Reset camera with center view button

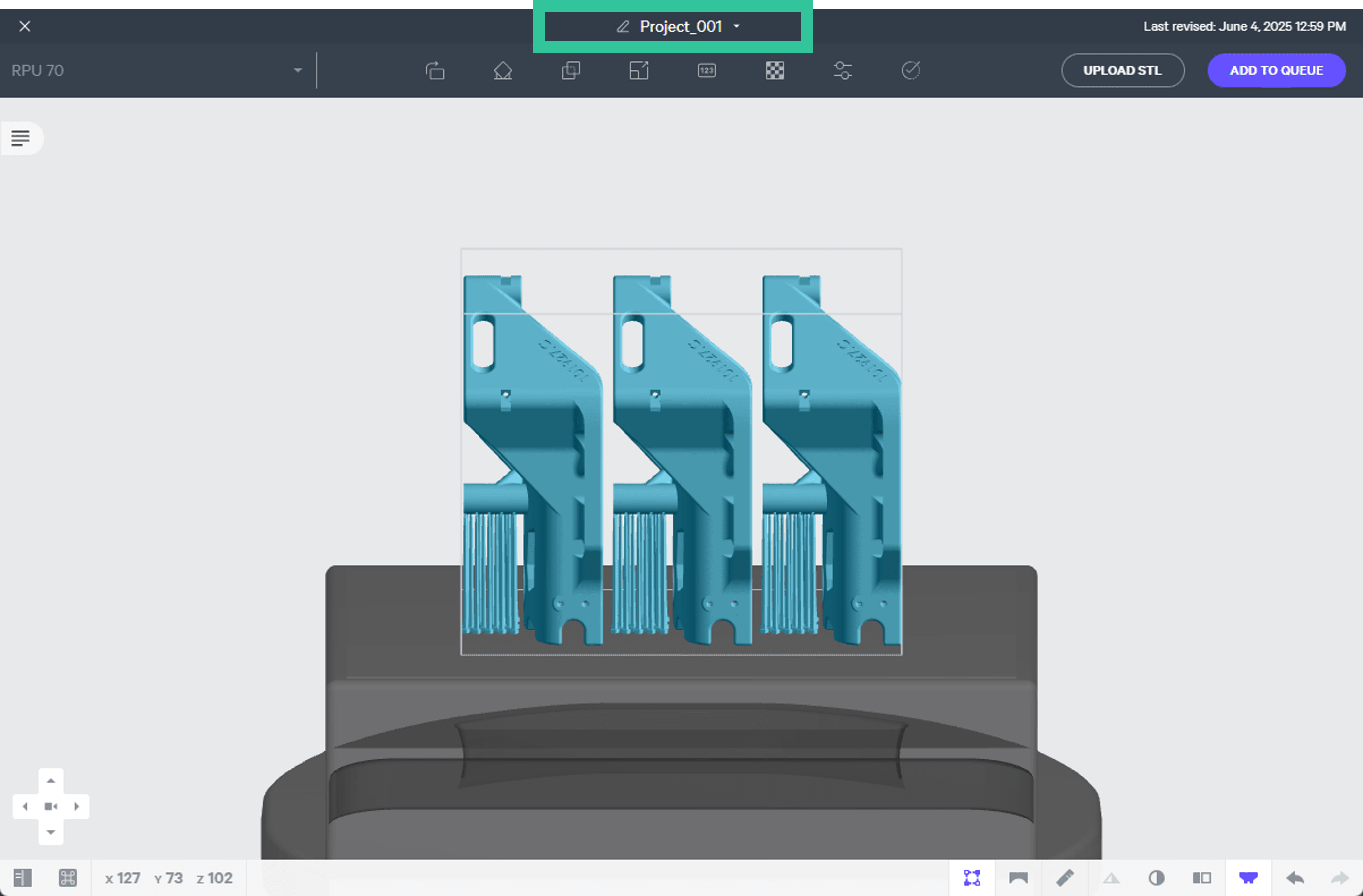[x=51, y=806]
